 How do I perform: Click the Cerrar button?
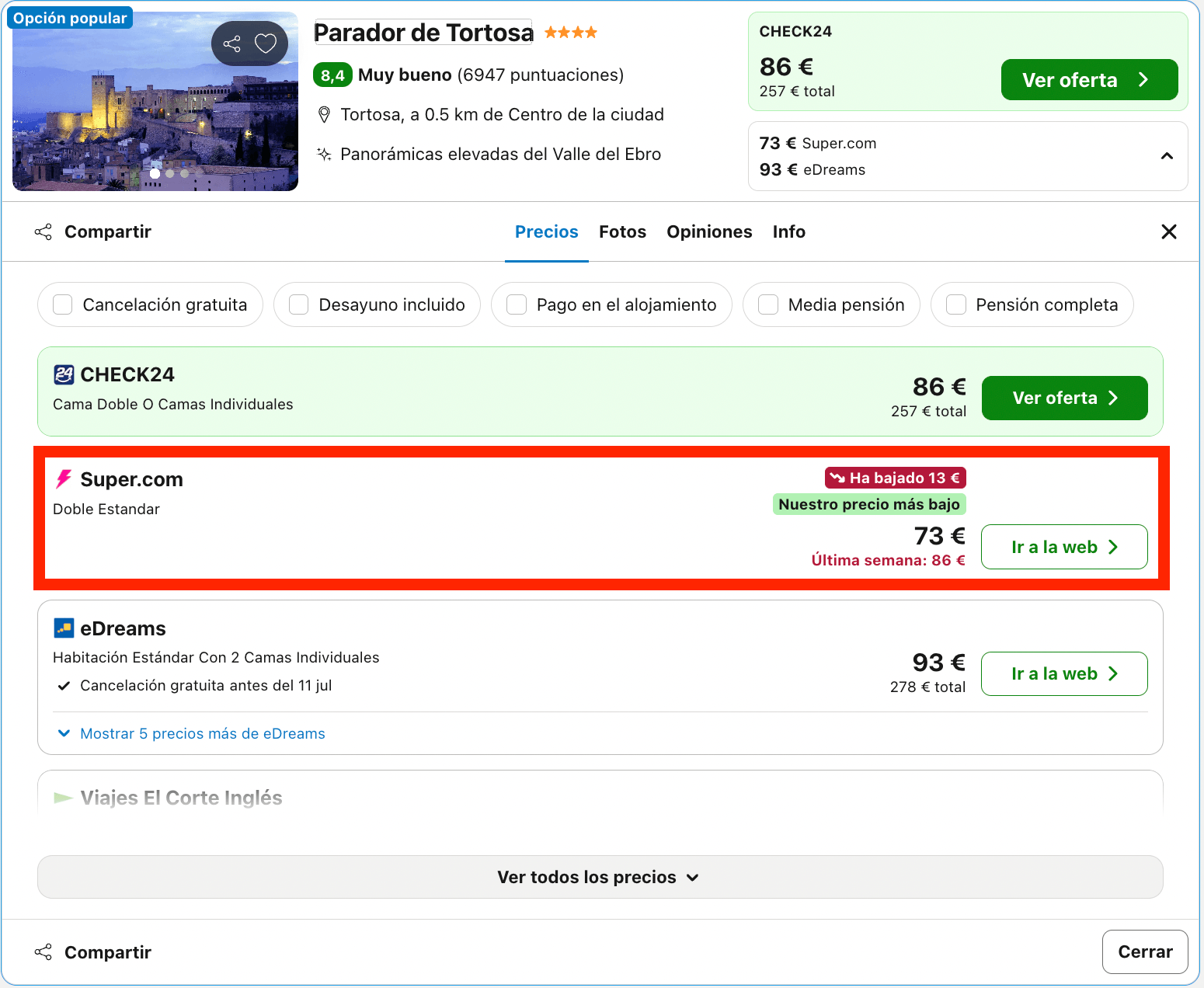tap(1145, 951)
